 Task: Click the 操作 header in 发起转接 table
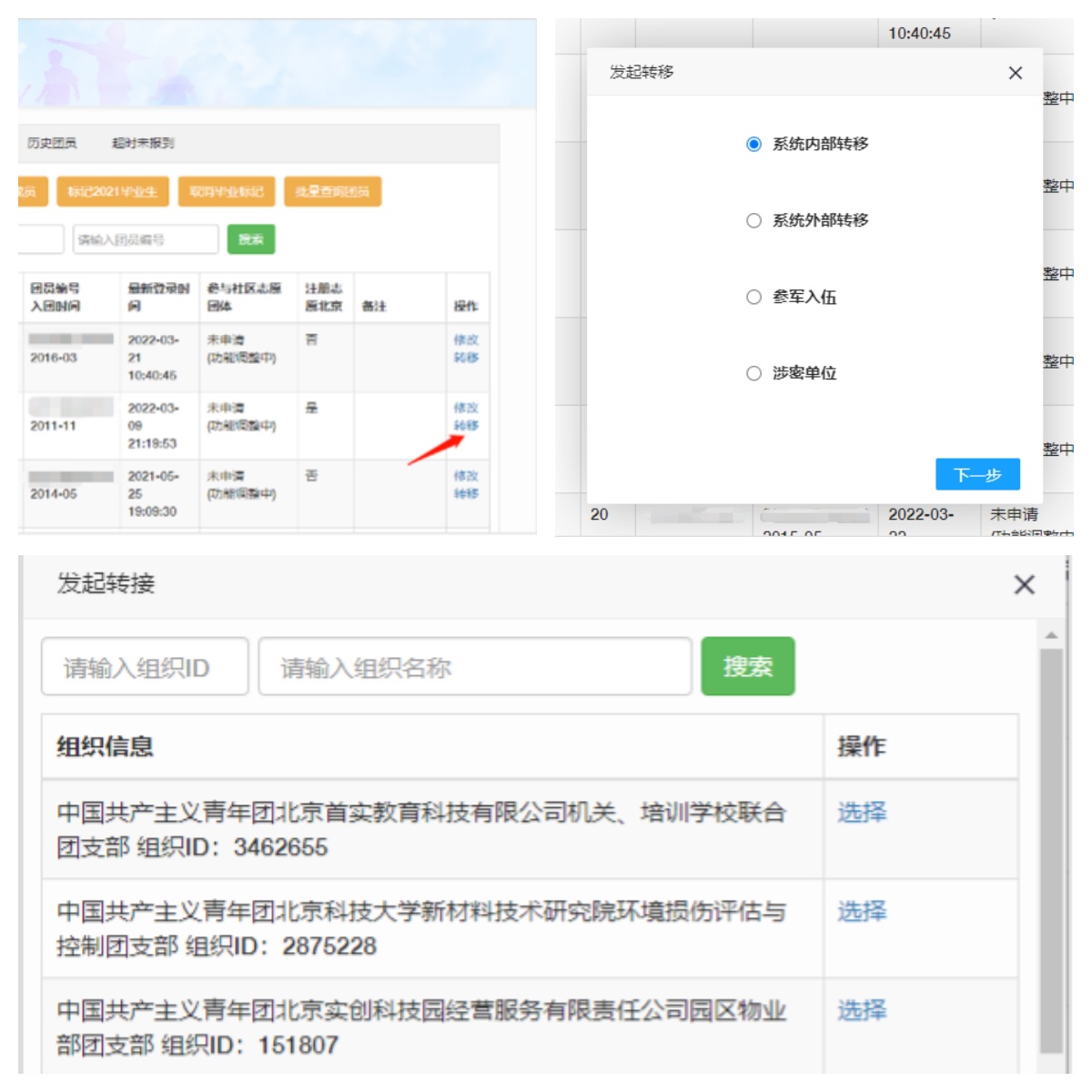pos(862,747)
